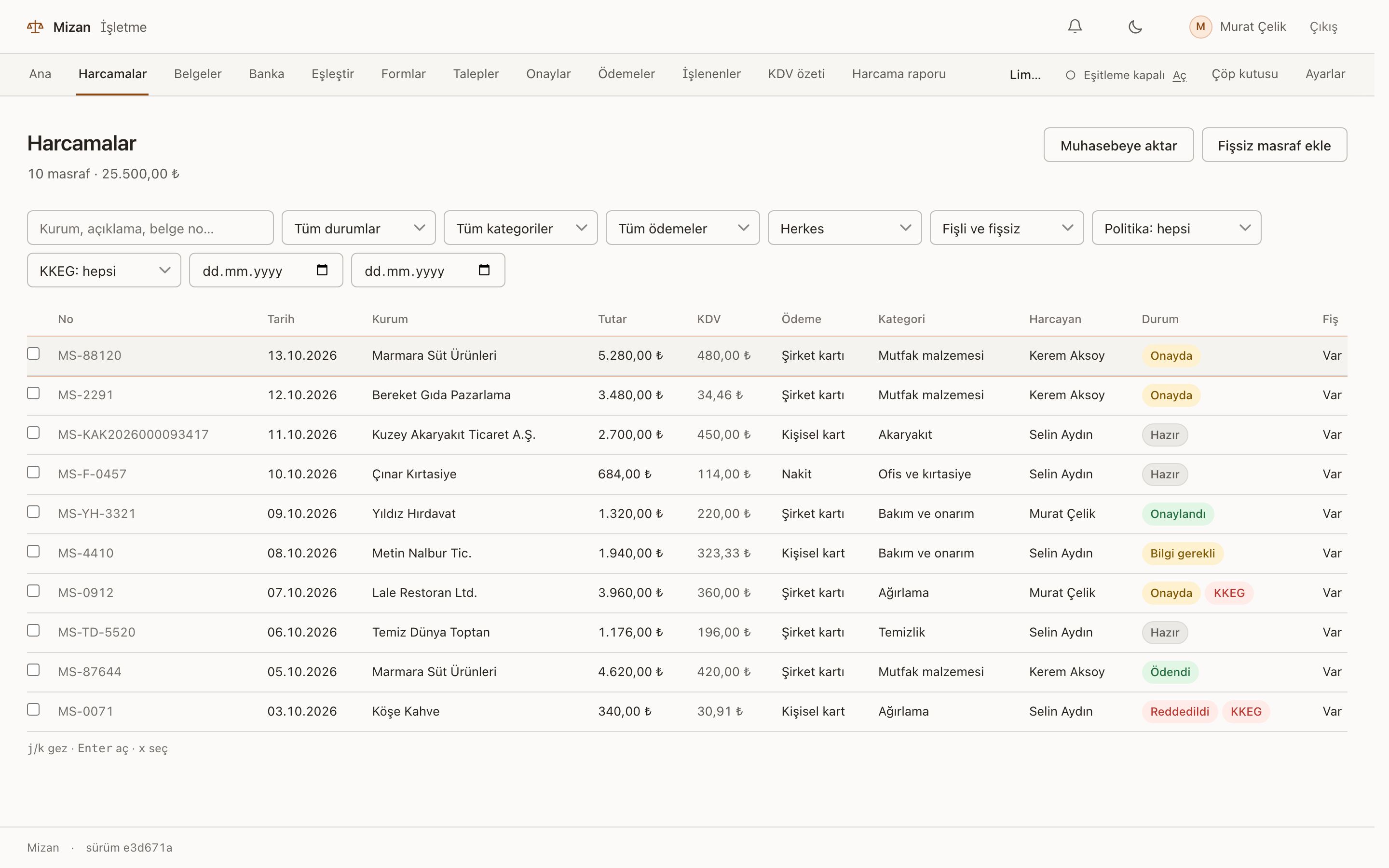Switch to the Belgeler tab
Viewport: 1389px width, 868px height.
197,74
